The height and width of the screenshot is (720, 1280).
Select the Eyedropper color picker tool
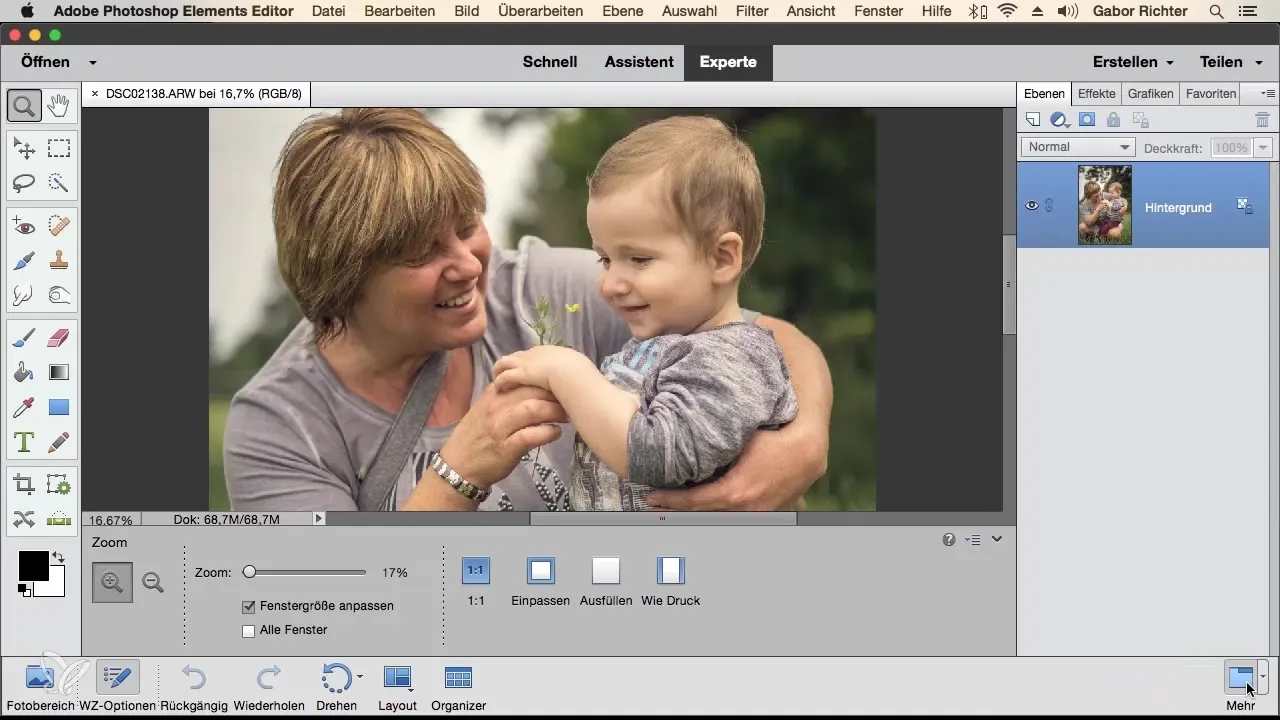coord(24,407)
